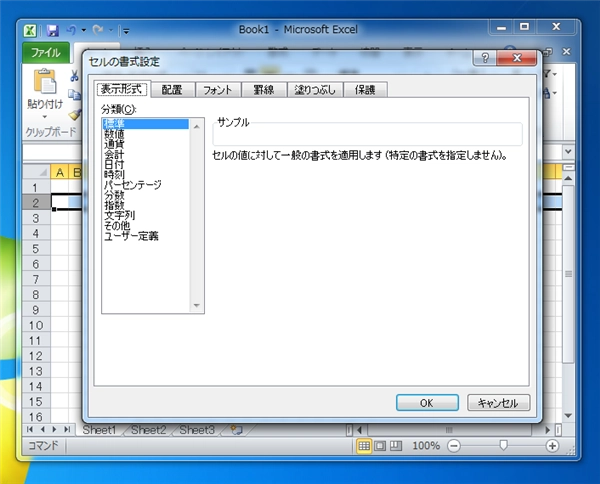The width and height of the screenshot is (600, 484).
Task: Open the Sheet2 tab
Action: tap(148, 430)
